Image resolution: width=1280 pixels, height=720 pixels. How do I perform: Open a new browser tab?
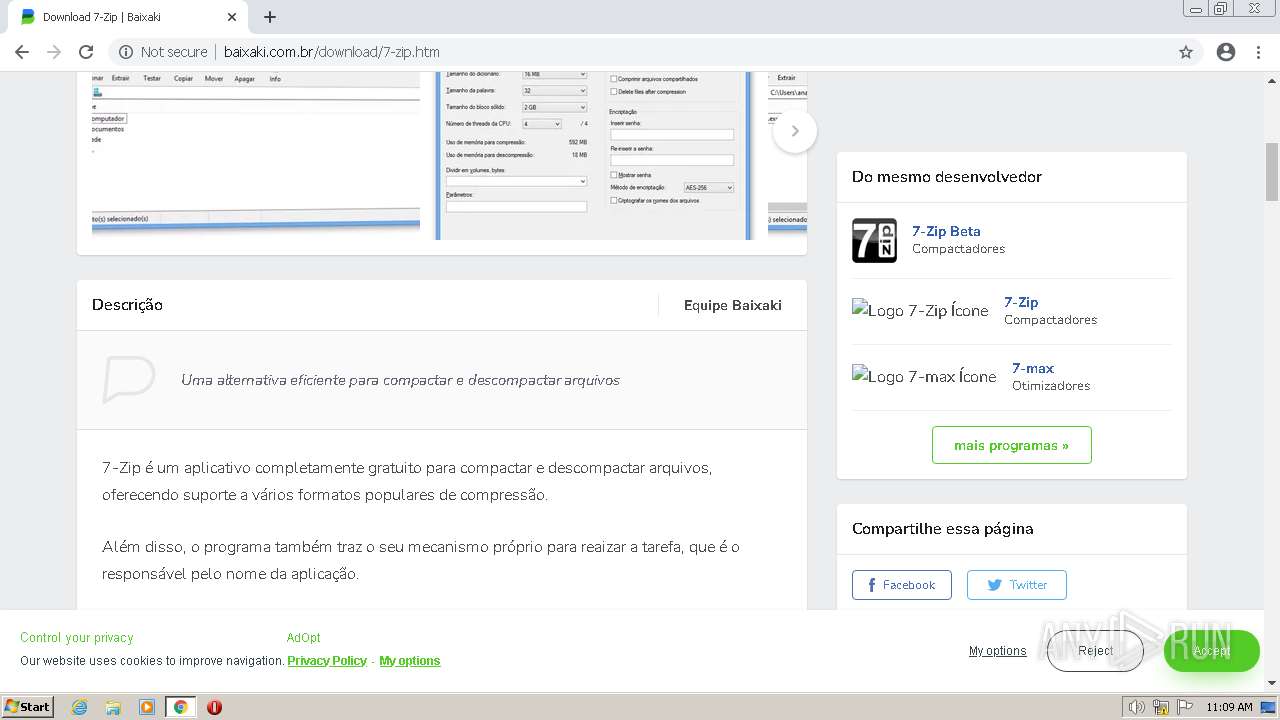click(x=270, y=17)
